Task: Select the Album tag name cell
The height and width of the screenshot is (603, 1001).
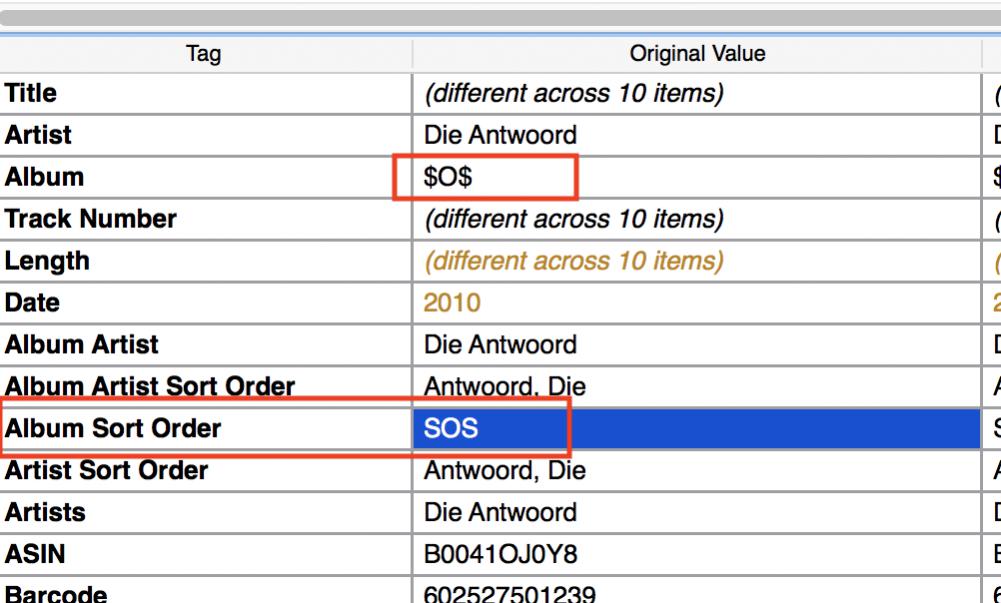Action: (45, 178)
